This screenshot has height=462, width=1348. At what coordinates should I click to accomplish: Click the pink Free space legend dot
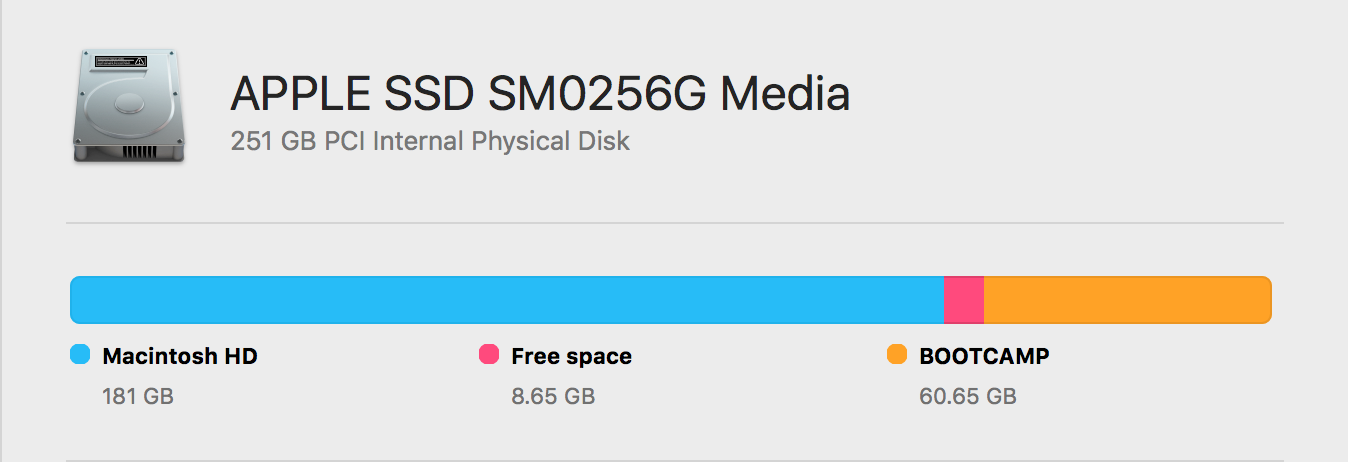pos(489,354)
